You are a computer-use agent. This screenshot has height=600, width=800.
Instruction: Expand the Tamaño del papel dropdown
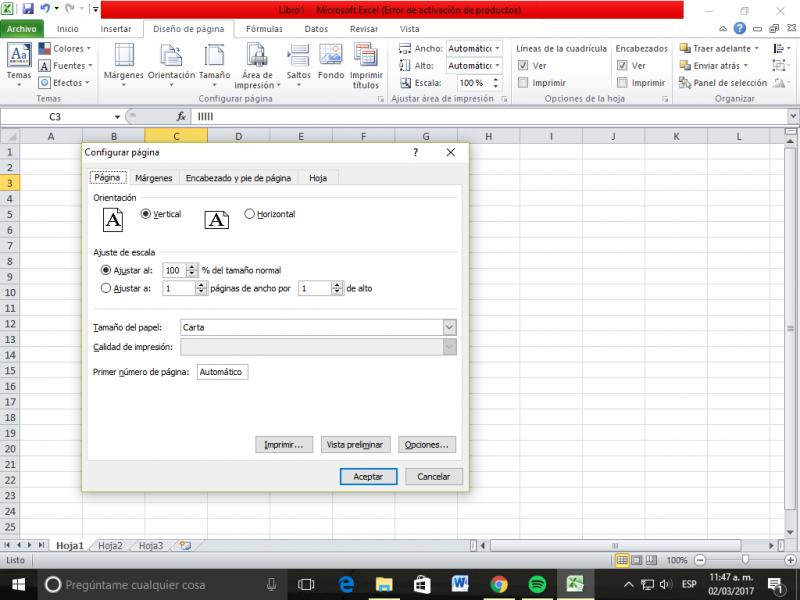click(x=449, y=327)
